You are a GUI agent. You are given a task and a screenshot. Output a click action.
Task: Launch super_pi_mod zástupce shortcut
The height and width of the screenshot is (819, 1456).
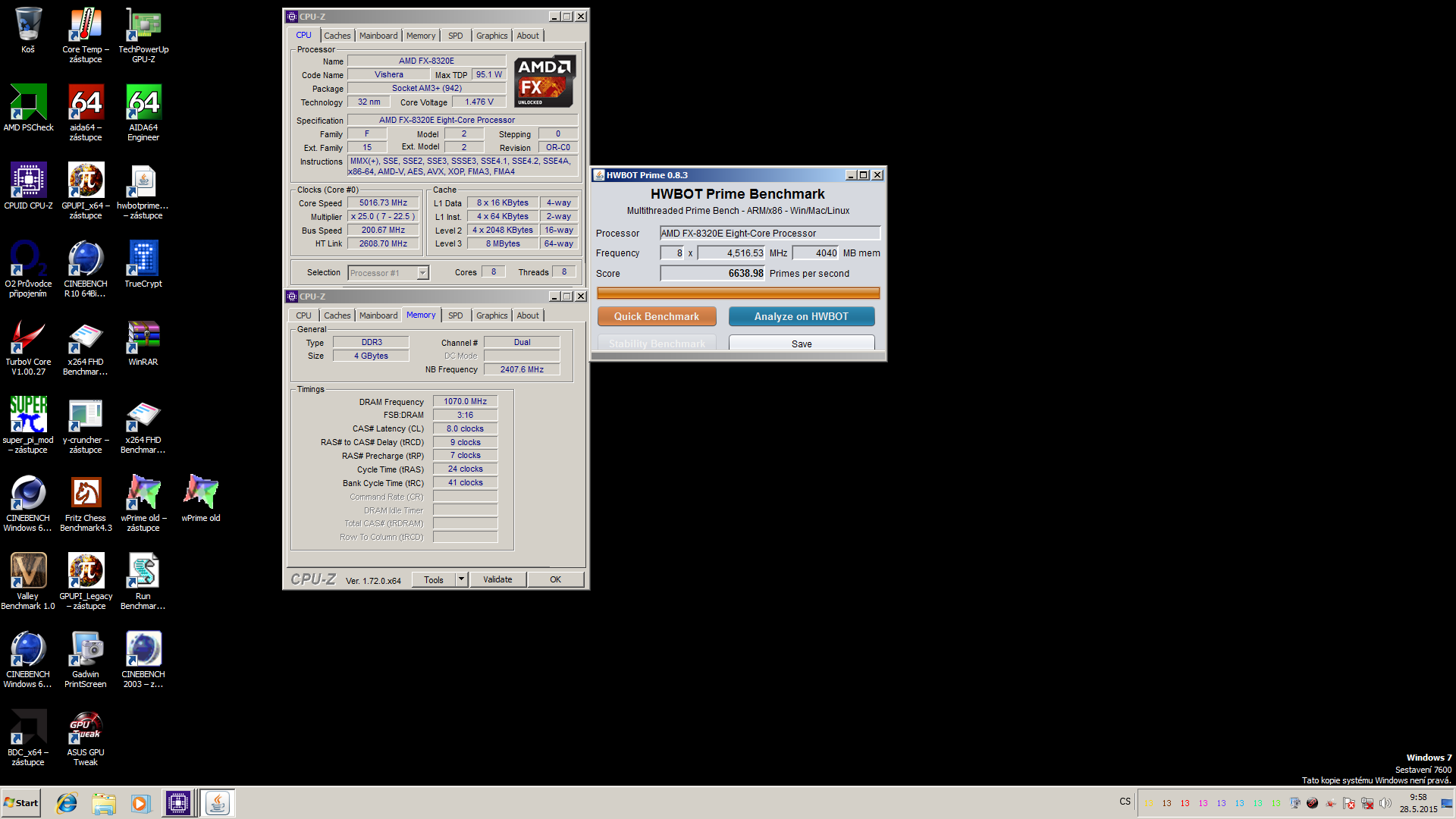[28, 425]
